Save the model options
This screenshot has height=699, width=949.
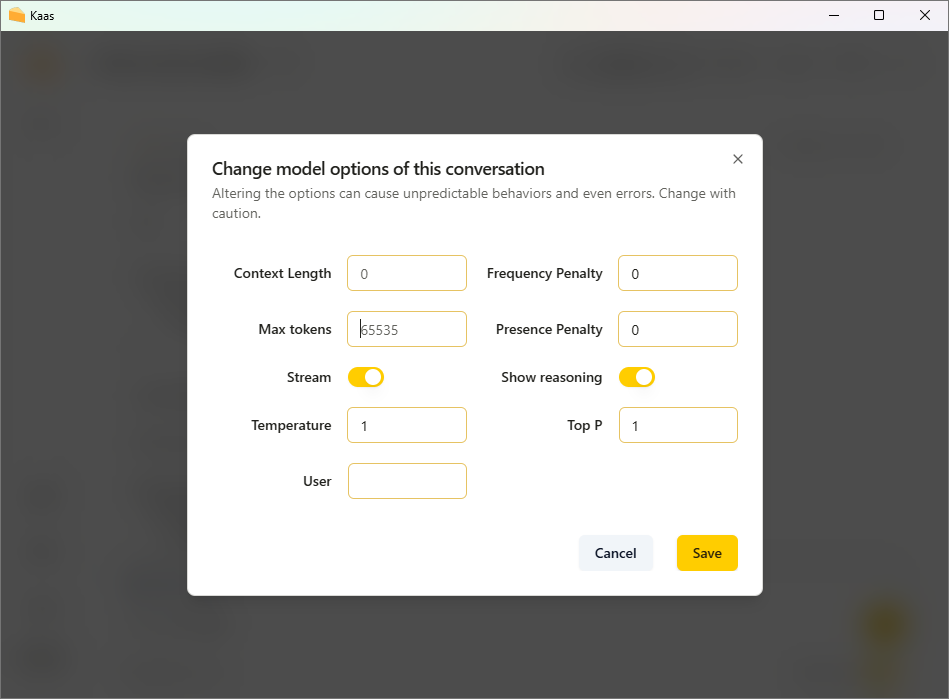click(707, 553)
